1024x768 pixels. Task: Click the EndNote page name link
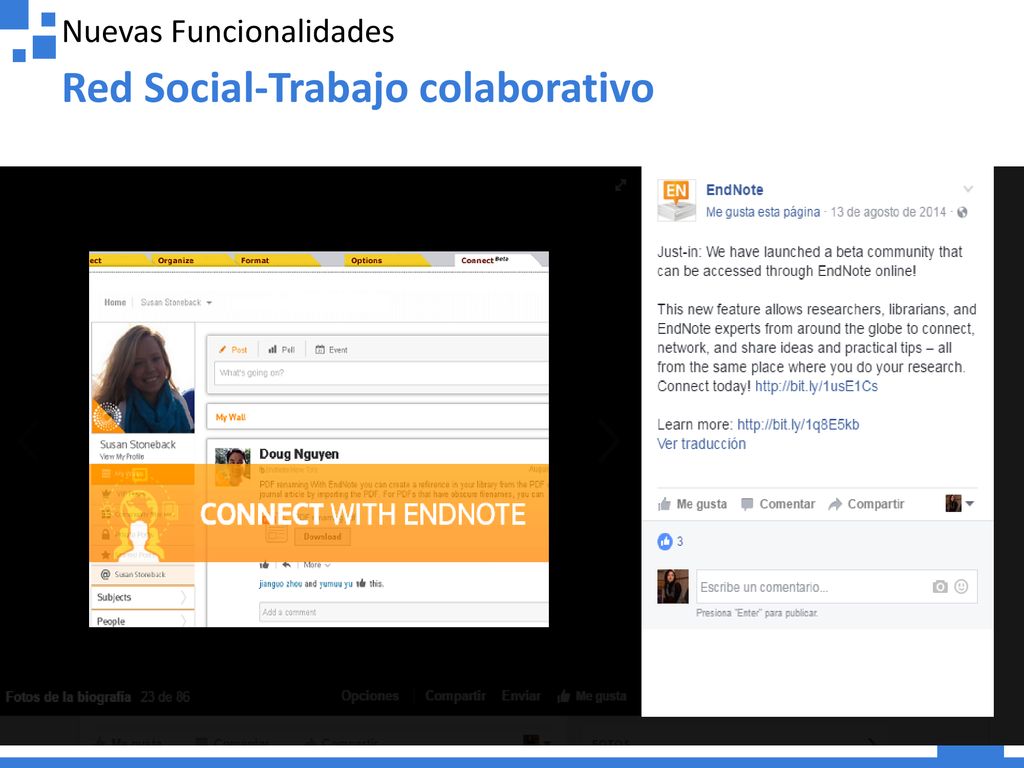(x=734, y=190)
